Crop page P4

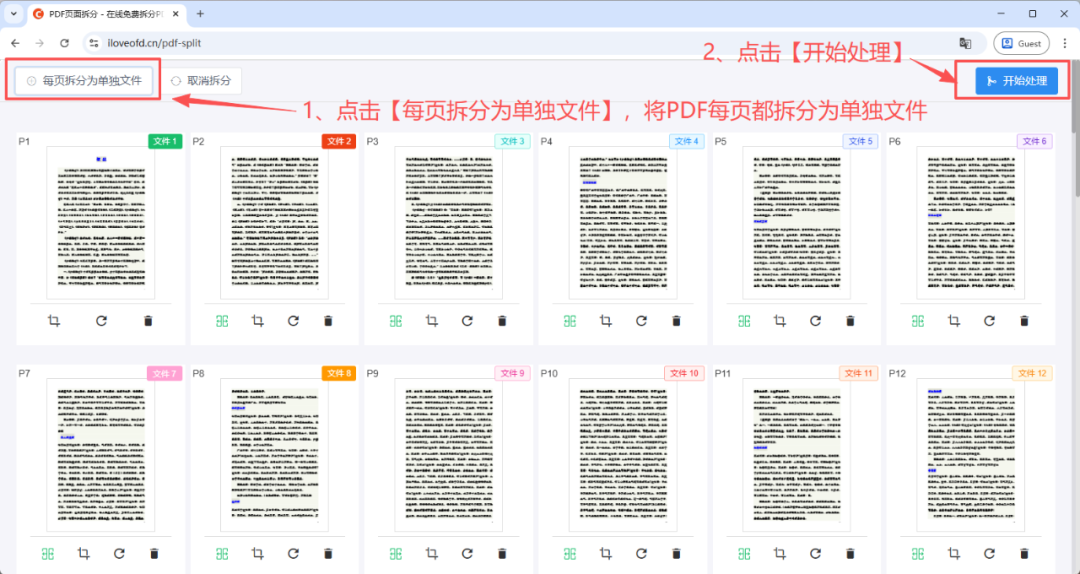tap(605, 320)
